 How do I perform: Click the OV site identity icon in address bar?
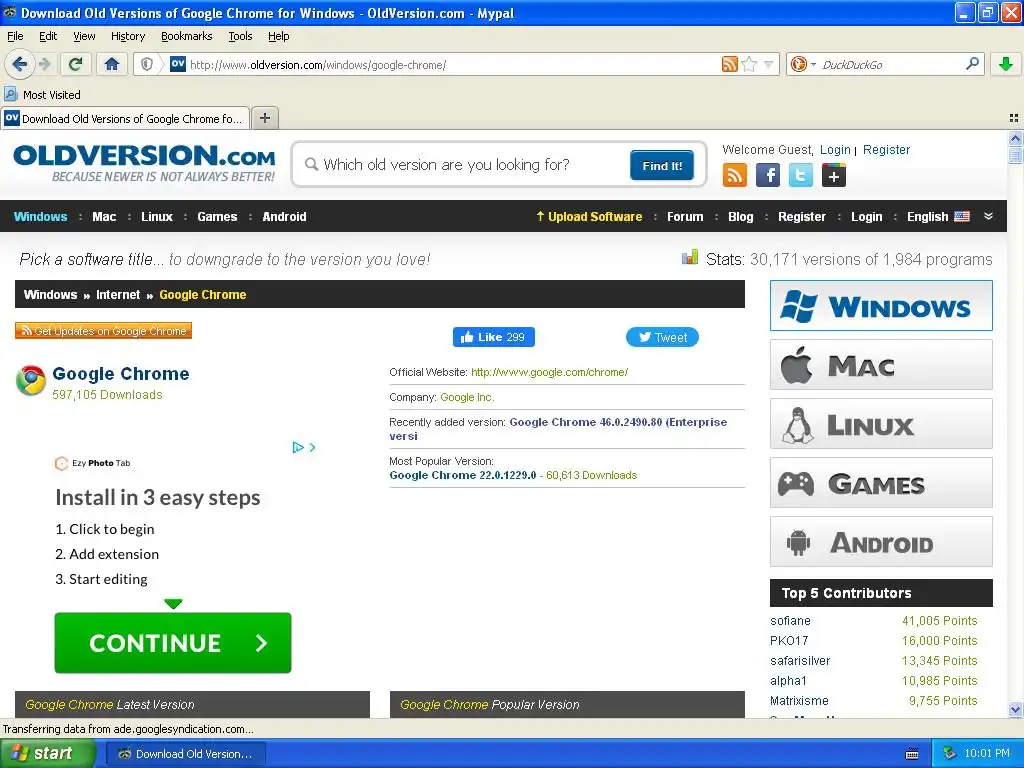point(178,64)
